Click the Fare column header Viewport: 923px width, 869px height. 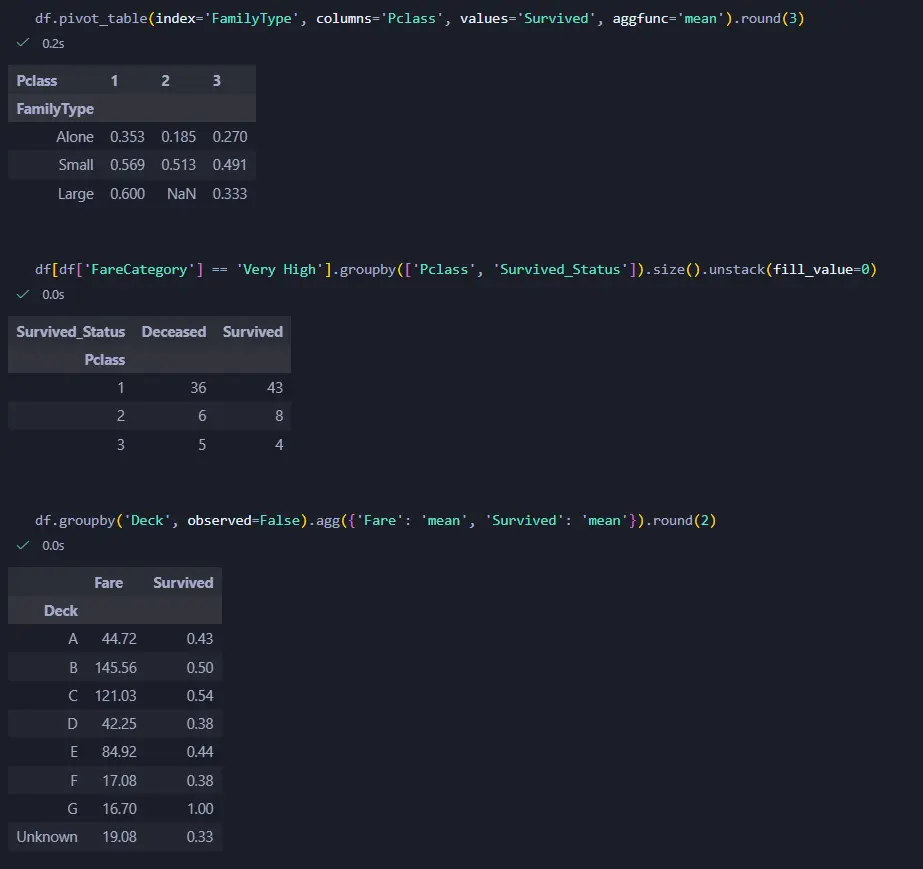click(108, 583)
